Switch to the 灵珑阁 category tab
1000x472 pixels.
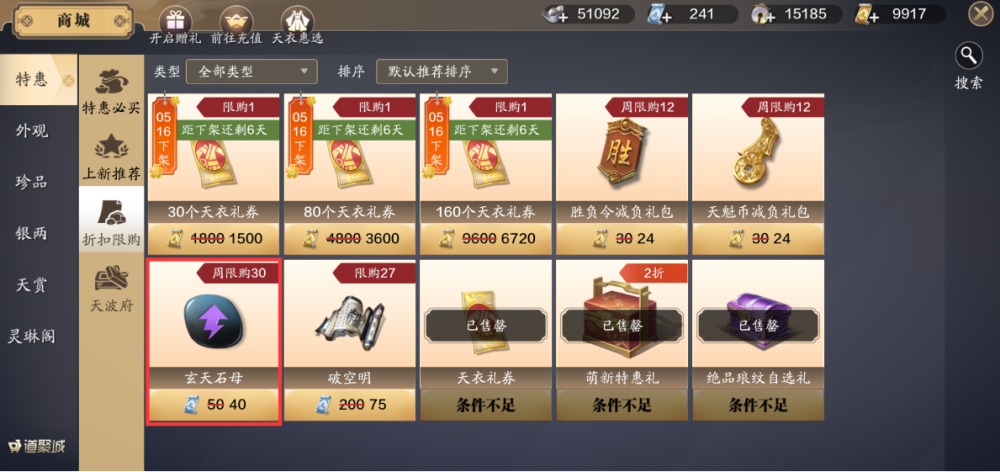tap(32, 336)
